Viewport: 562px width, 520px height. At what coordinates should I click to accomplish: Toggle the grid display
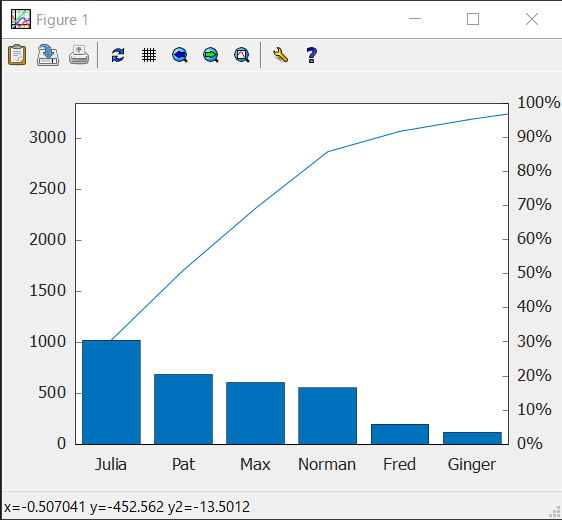point(149,55)
